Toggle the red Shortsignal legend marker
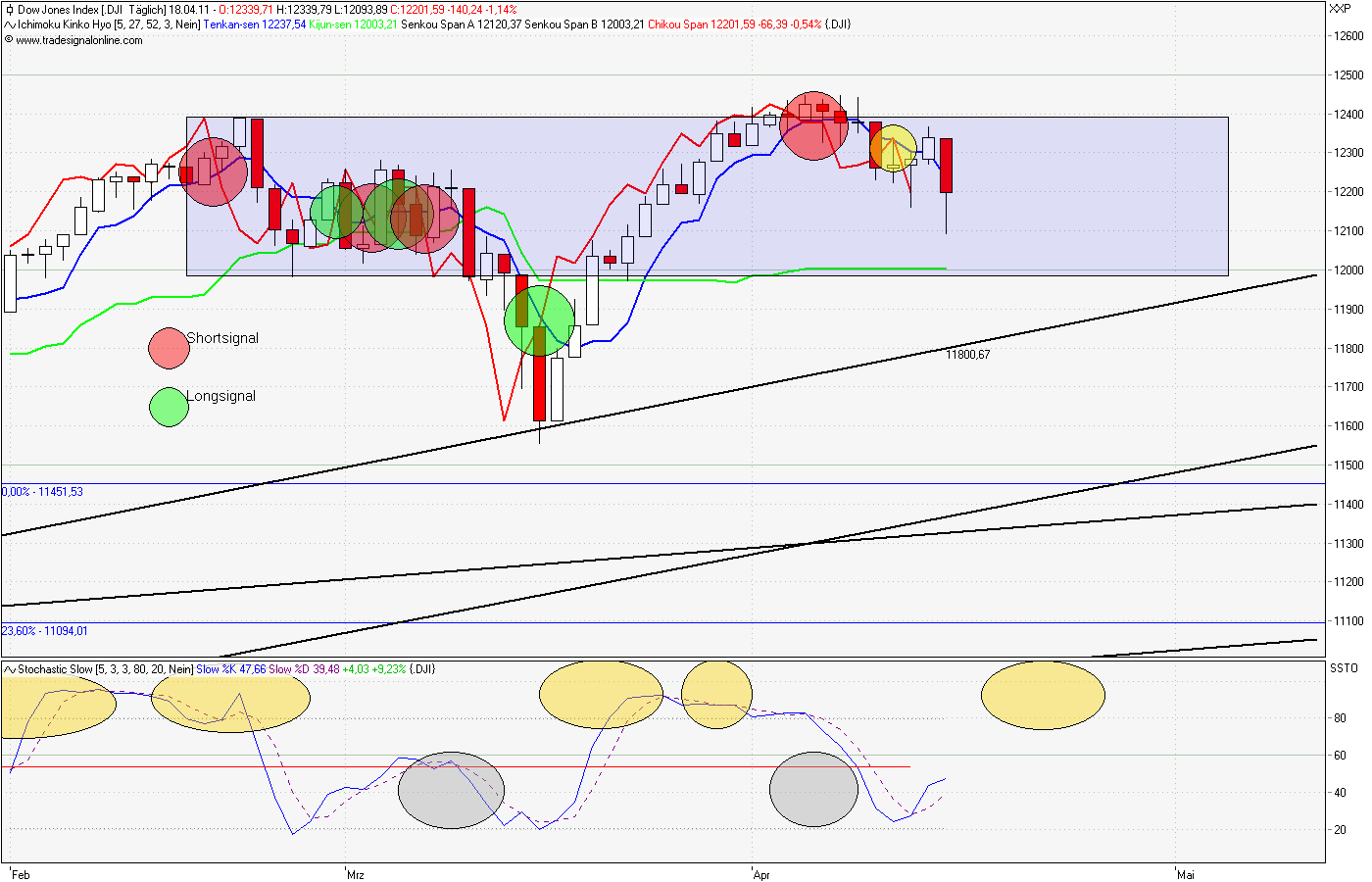The width and height of the screenshot is (1372, 882). pyautogui.click(x=169, y=347)
